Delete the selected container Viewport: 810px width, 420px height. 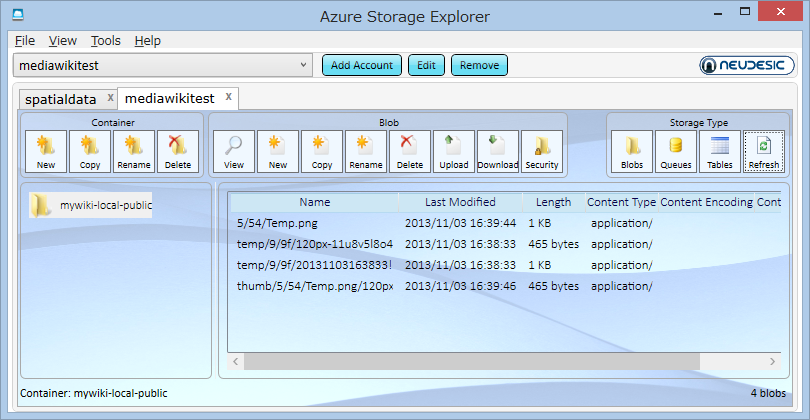178,151
